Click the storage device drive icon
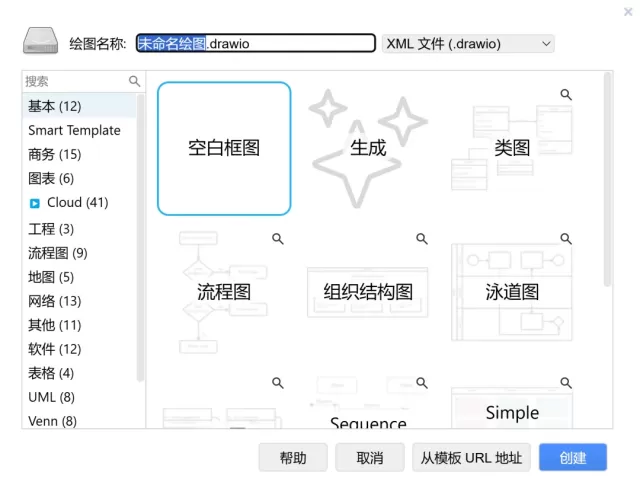This screenshot has height=485, width=640. click(x=40, y=41)
